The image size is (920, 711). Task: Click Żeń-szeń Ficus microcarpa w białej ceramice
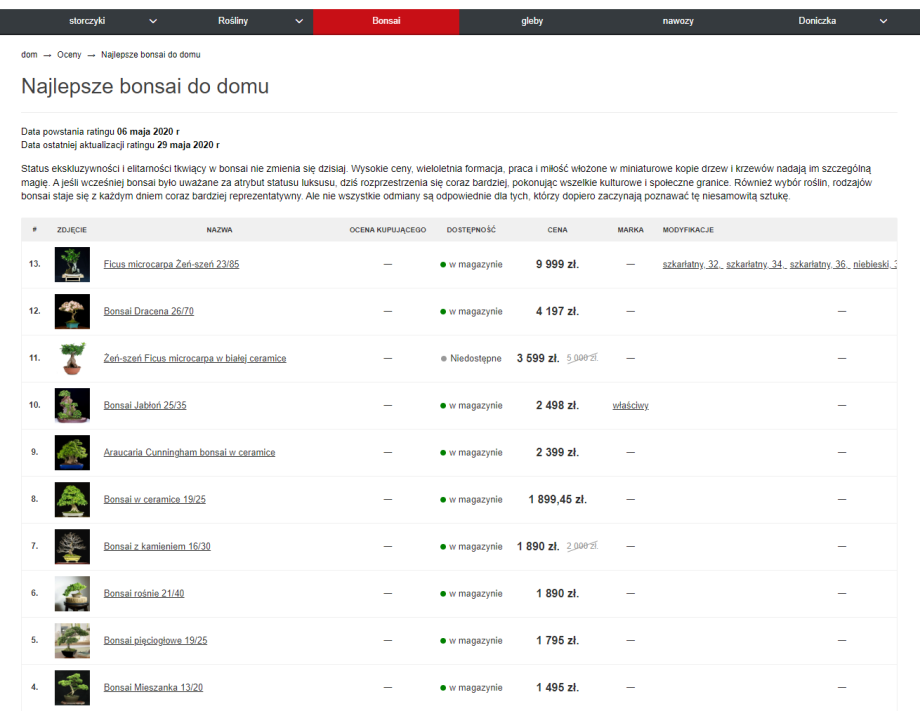coord(195,359)
